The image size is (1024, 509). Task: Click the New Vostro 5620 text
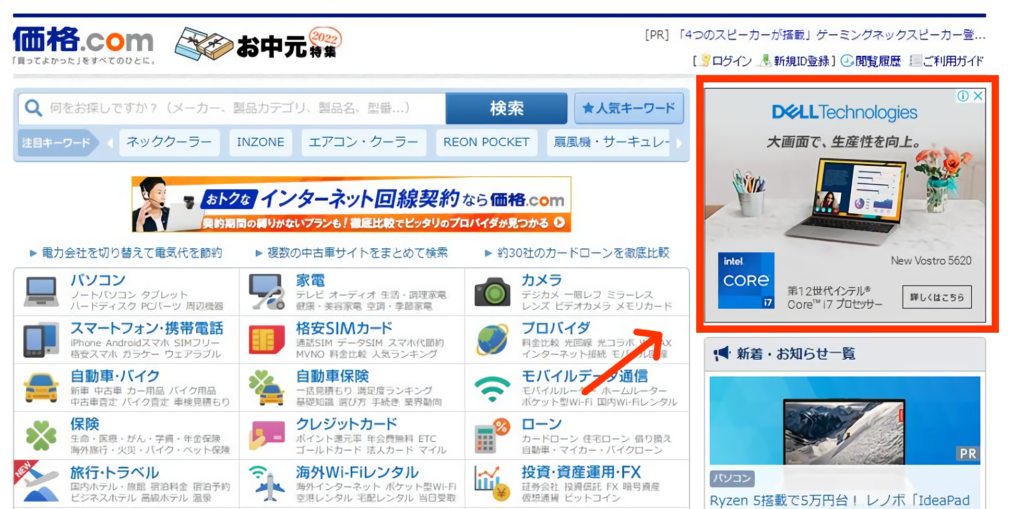pyautogui.click(x=931, y=261)
